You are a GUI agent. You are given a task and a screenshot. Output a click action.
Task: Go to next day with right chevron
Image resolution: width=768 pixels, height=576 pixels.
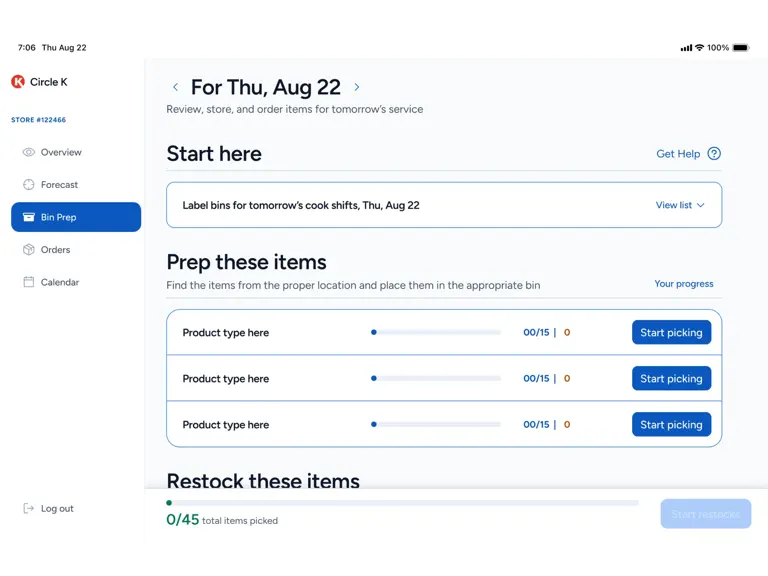click(357, 87)
